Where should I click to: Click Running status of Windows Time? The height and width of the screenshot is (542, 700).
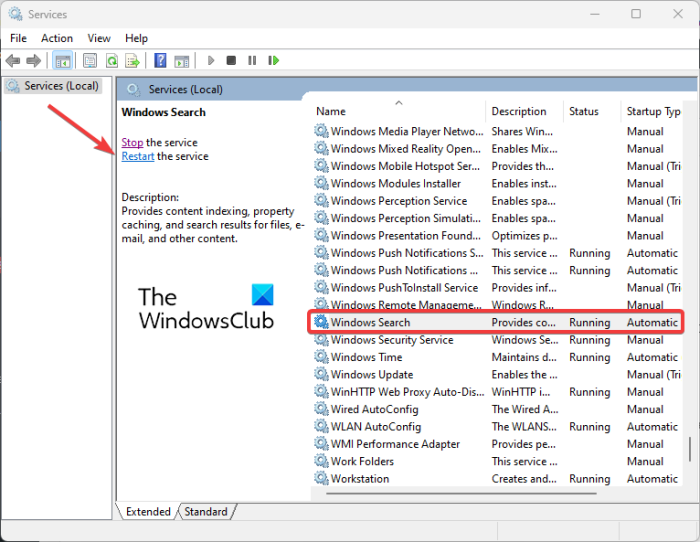[x=589, y=357]
